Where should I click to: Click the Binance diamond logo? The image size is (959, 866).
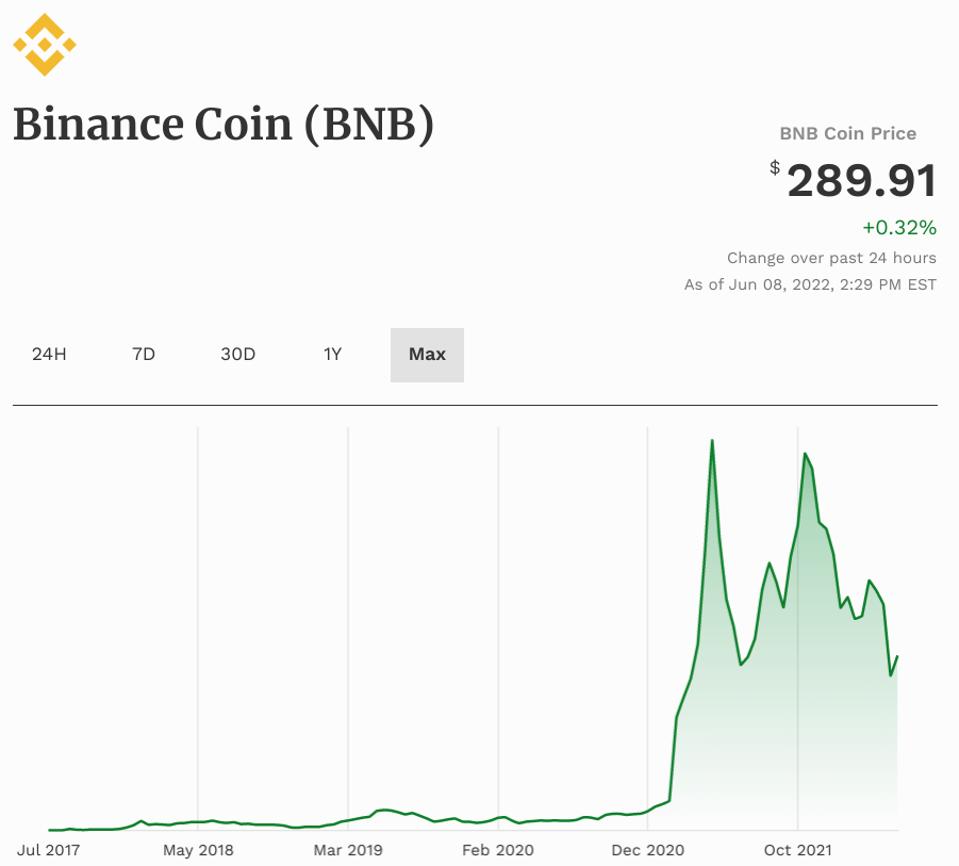tap(42, 42)
